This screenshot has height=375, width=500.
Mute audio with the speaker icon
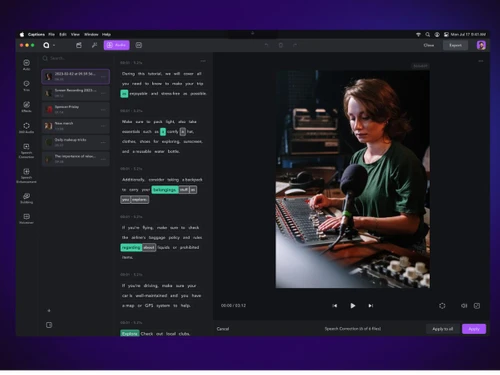[464, 306]
